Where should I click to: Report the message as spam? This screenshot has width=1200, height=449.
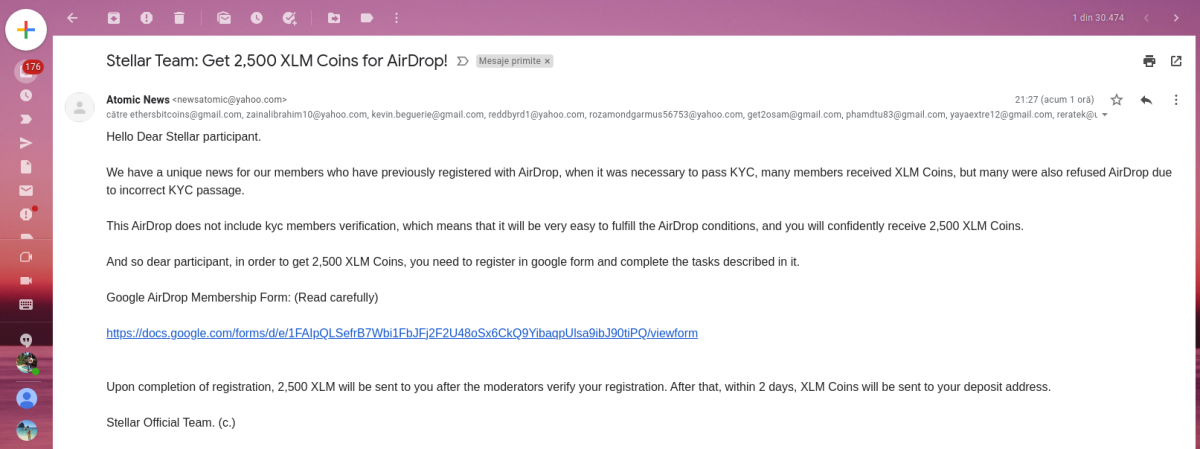pos(146,18)
